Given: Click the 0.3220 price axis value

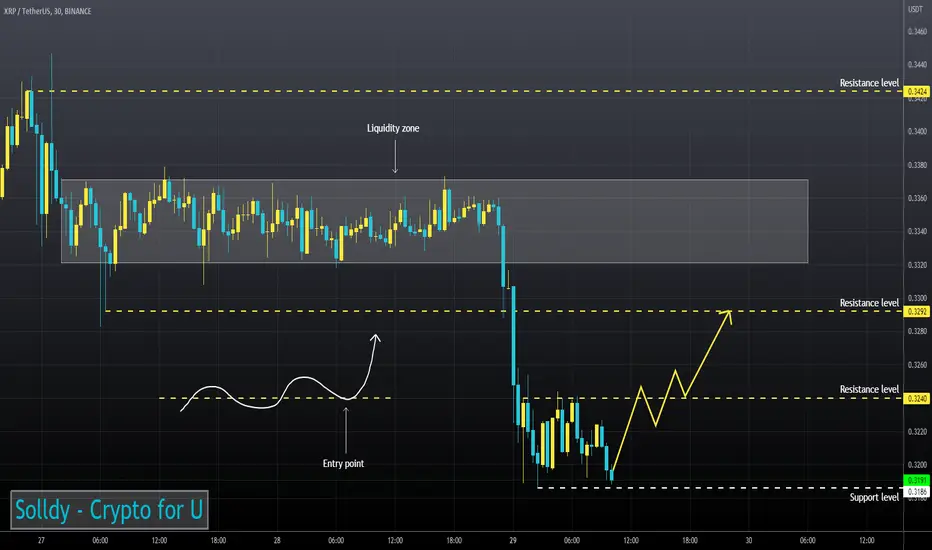Looking at the screenshot, I should (917, 432).
